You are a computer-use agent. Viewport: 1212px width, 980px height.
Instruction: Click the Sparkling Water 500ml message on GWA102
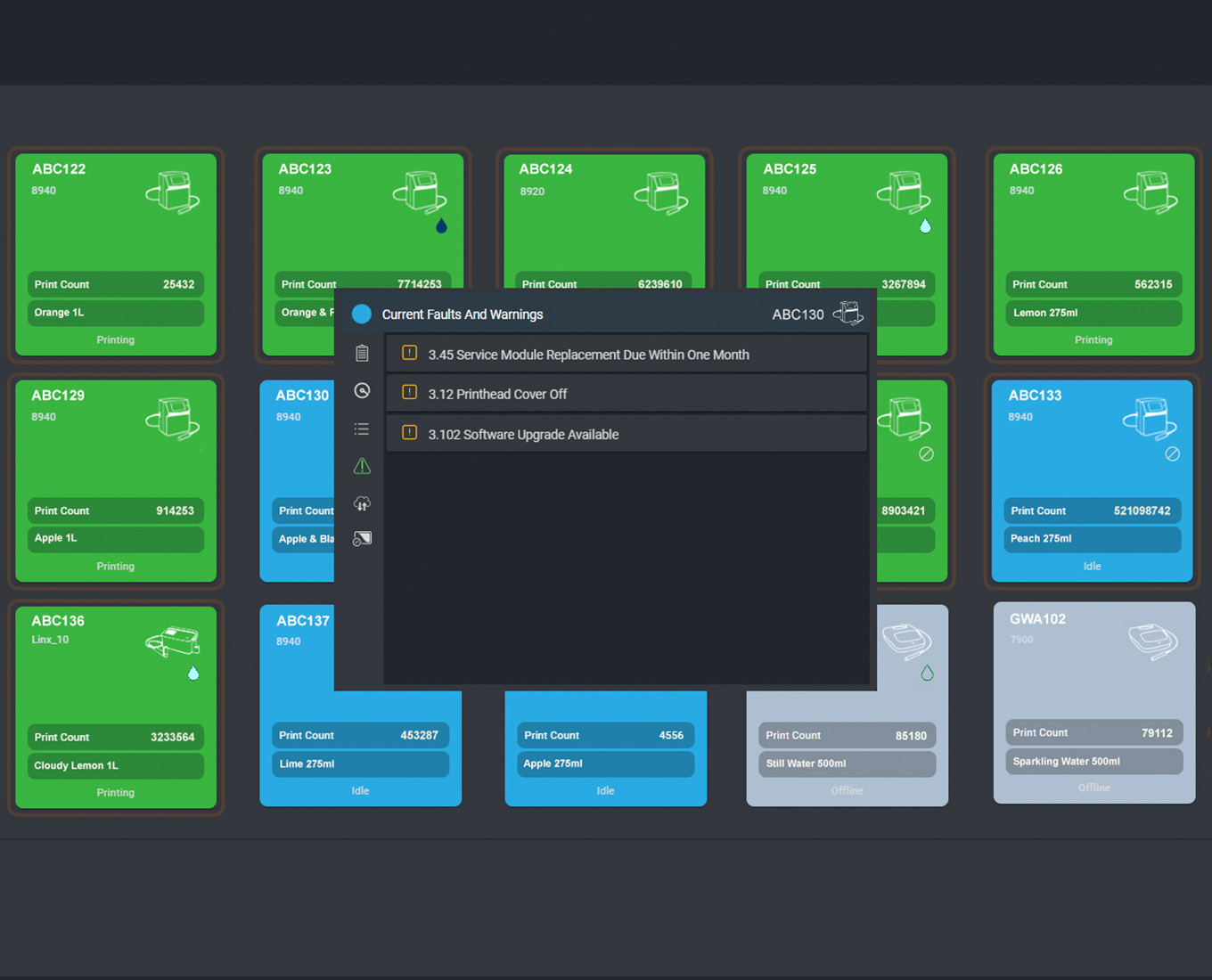pyautogui.click(x=1094, y=761)
